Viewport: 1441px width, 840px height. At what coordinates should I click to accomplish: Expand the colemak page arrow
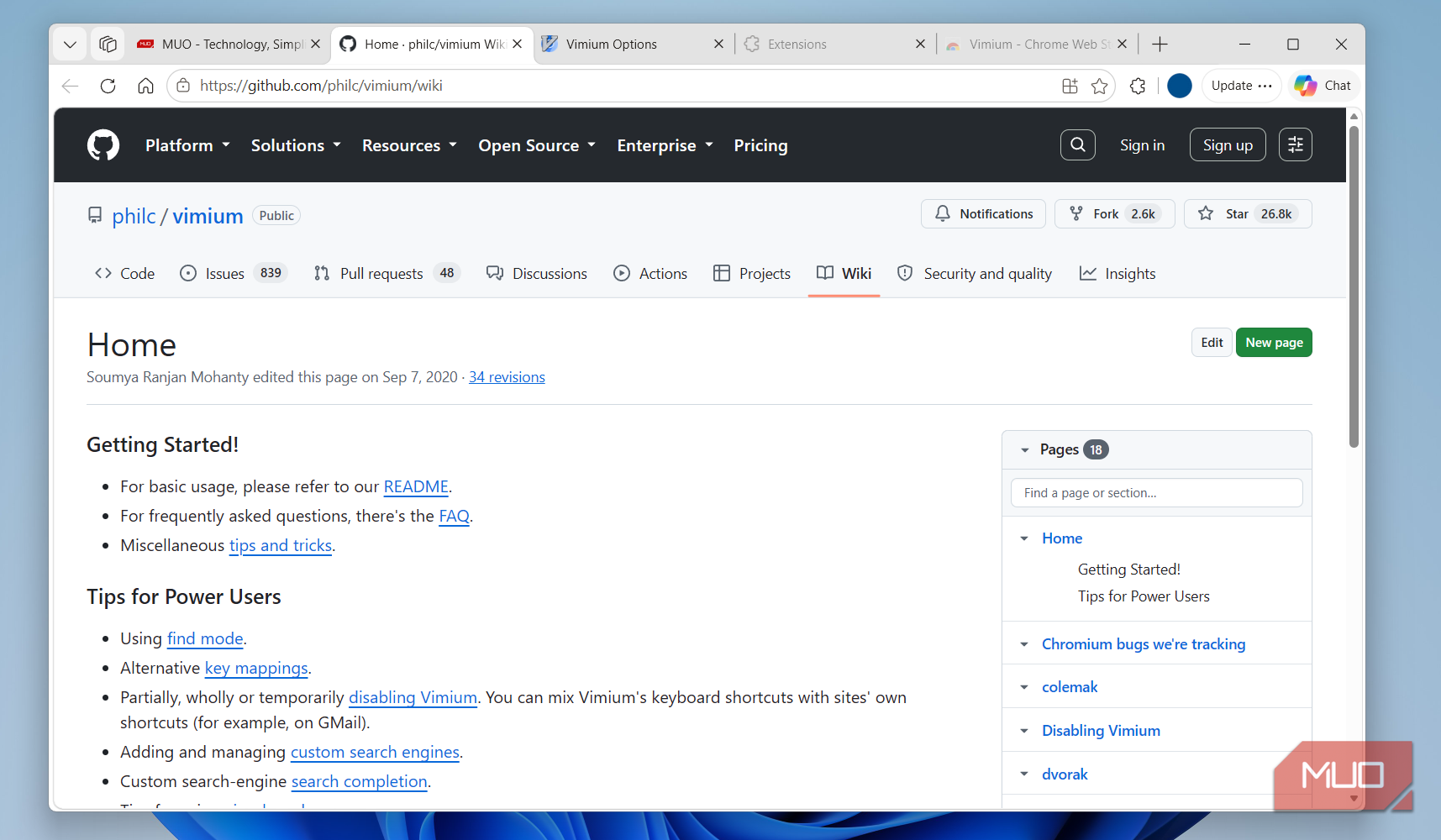[1024, 687]
